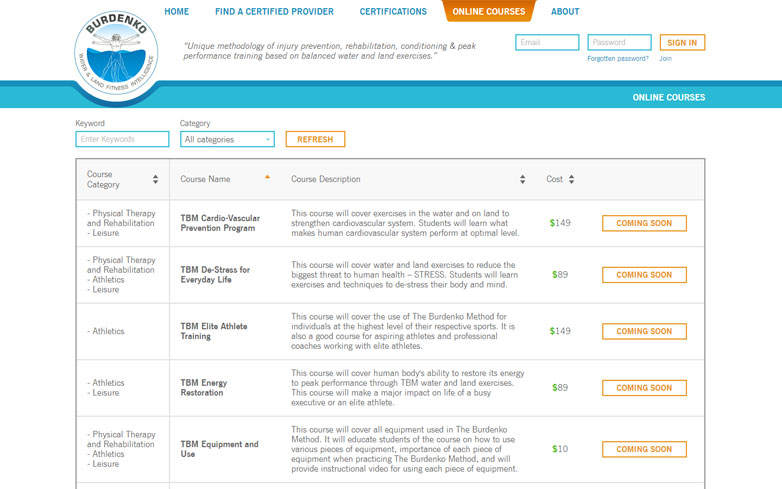Click the Category field label
The image size is (782, 489).
coord(195,123)
